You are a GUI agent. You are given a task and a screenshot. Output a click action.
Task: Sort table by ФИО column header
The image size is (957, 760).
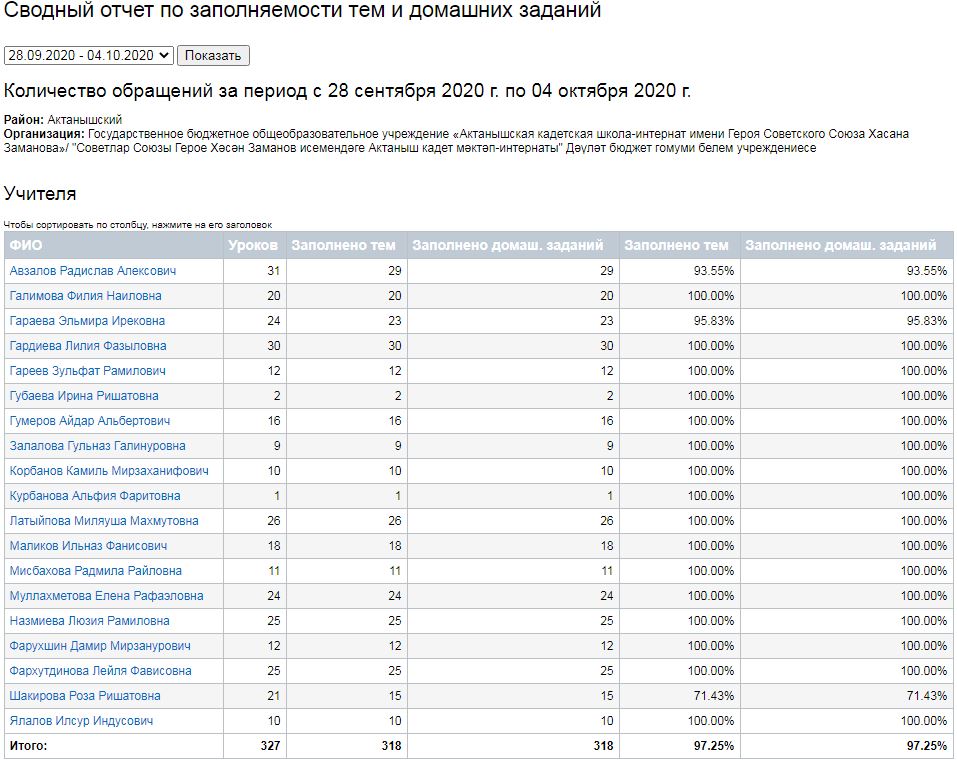(x=26, y=245)
